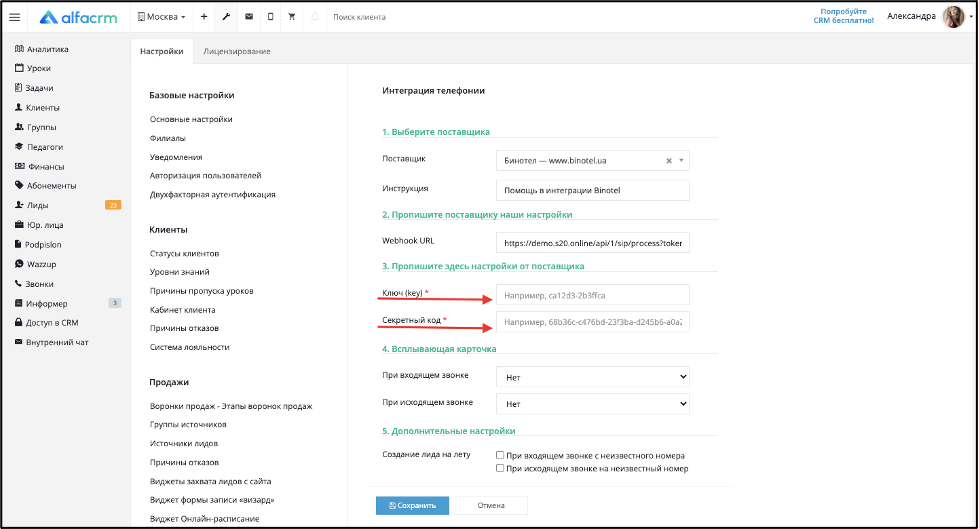Open Информер in the sidebar
The image size is (979, 529).
[41, 304]
